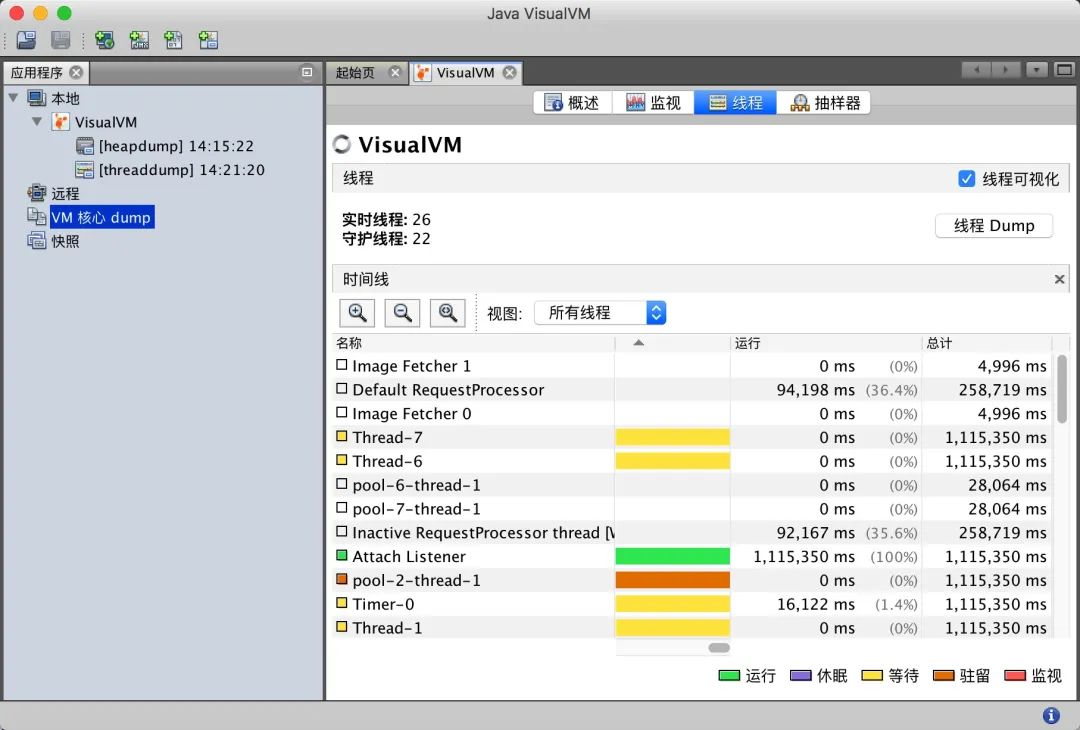
Task: Minimize the 应用程序 panel using its window icon
Action: pos(307,72)
